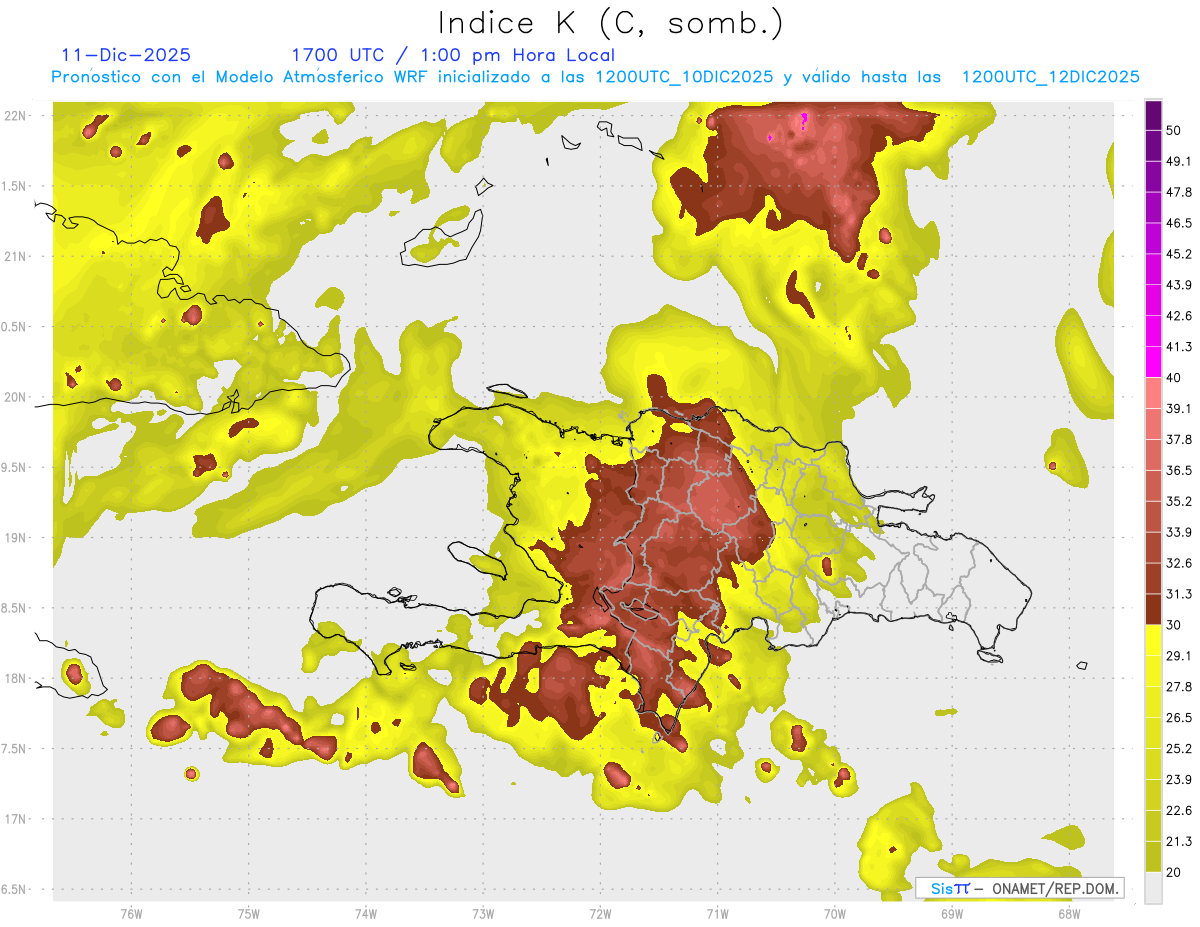This screenshot has width=1200, height=927.
Task: Click the '37.8' colorbar value
Action: click(1179, 439)
